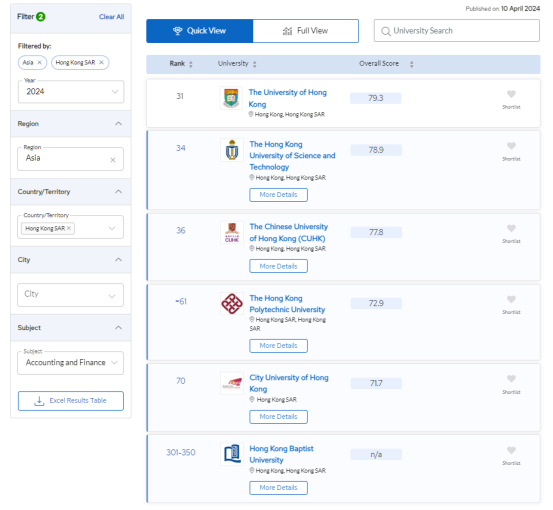Image resolution: width=553 pixels, height=510 pixels.
Task: Remove the Asia filter chip
Action: pyautogui.click(x=40, y=62)
